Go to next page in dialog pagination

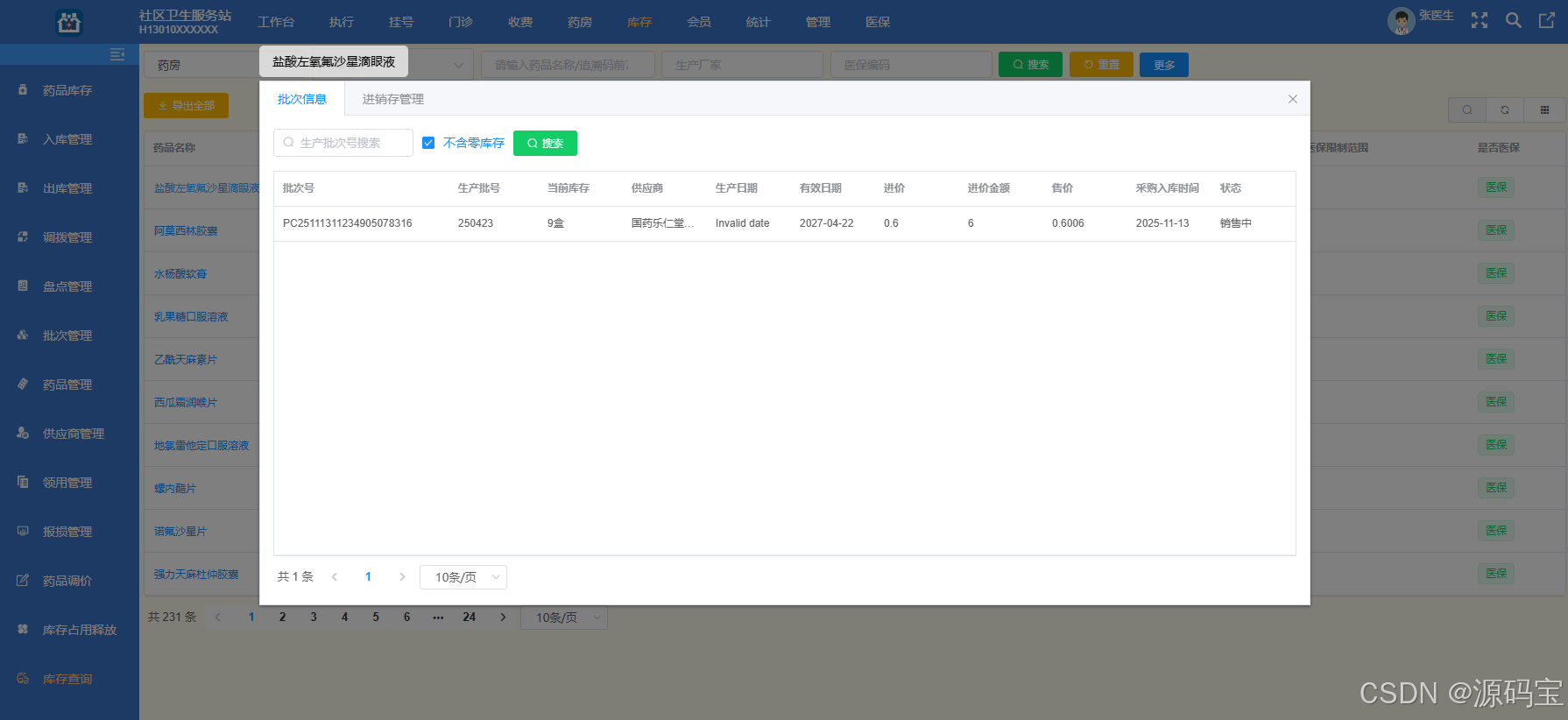click(x=402, y=576)
